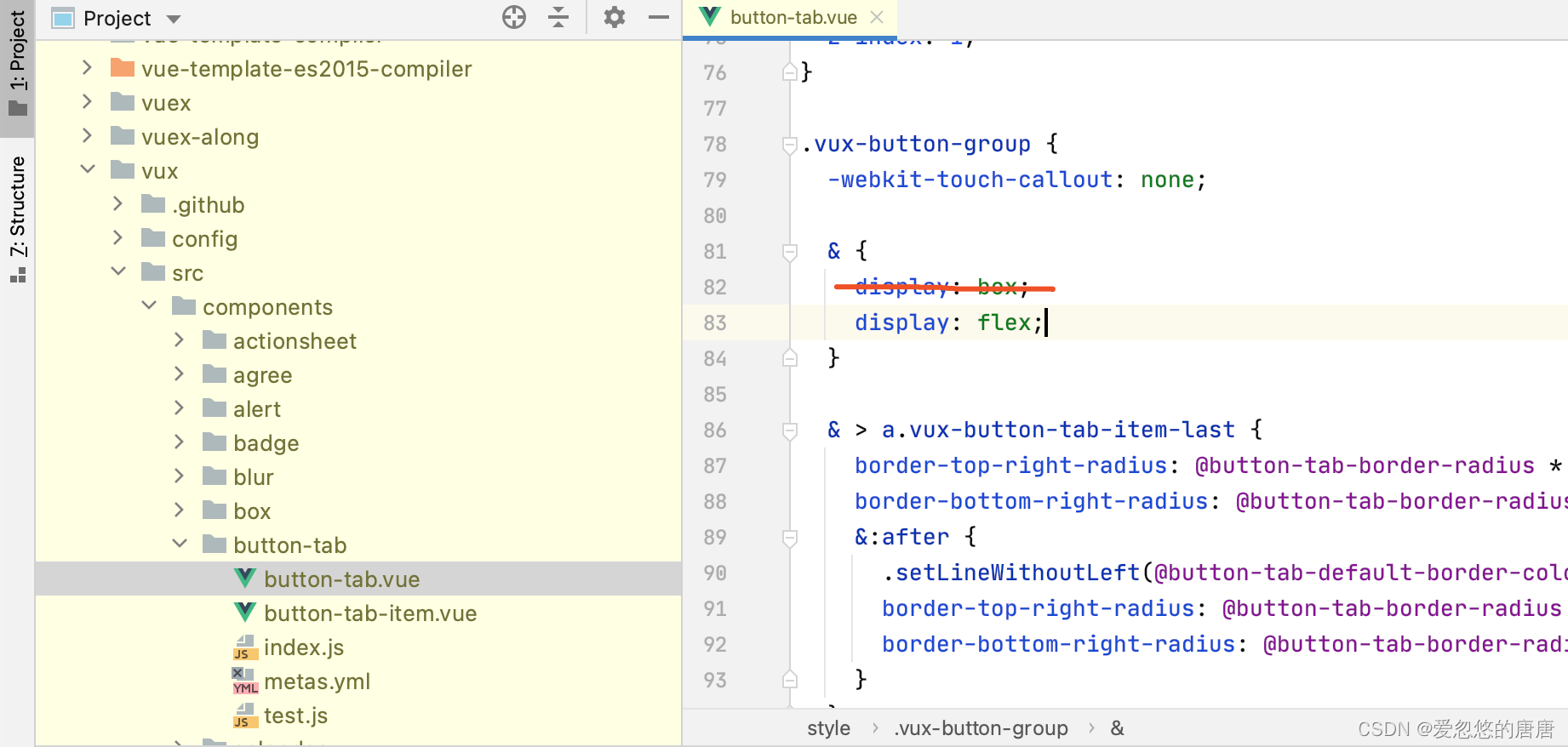This screenshot has height=747, width=1568.
Task: Click the YML icon of metas.yml
Action: (x=245, y=681)
